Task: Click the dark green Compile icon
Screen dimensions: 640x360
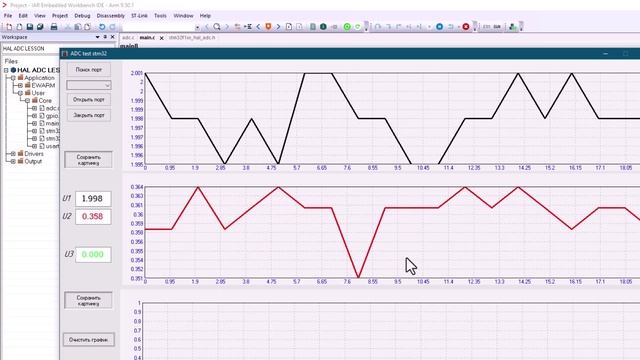Action: [x=323, y=27]
